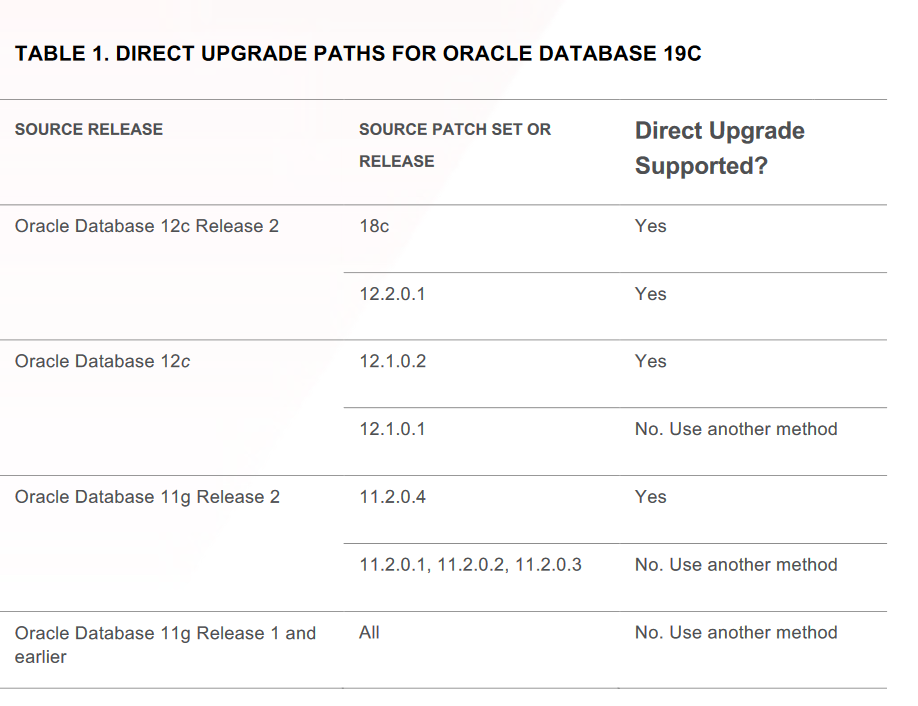Click the 'Direct Upgrade Supported?' column header

pos(720,148)
